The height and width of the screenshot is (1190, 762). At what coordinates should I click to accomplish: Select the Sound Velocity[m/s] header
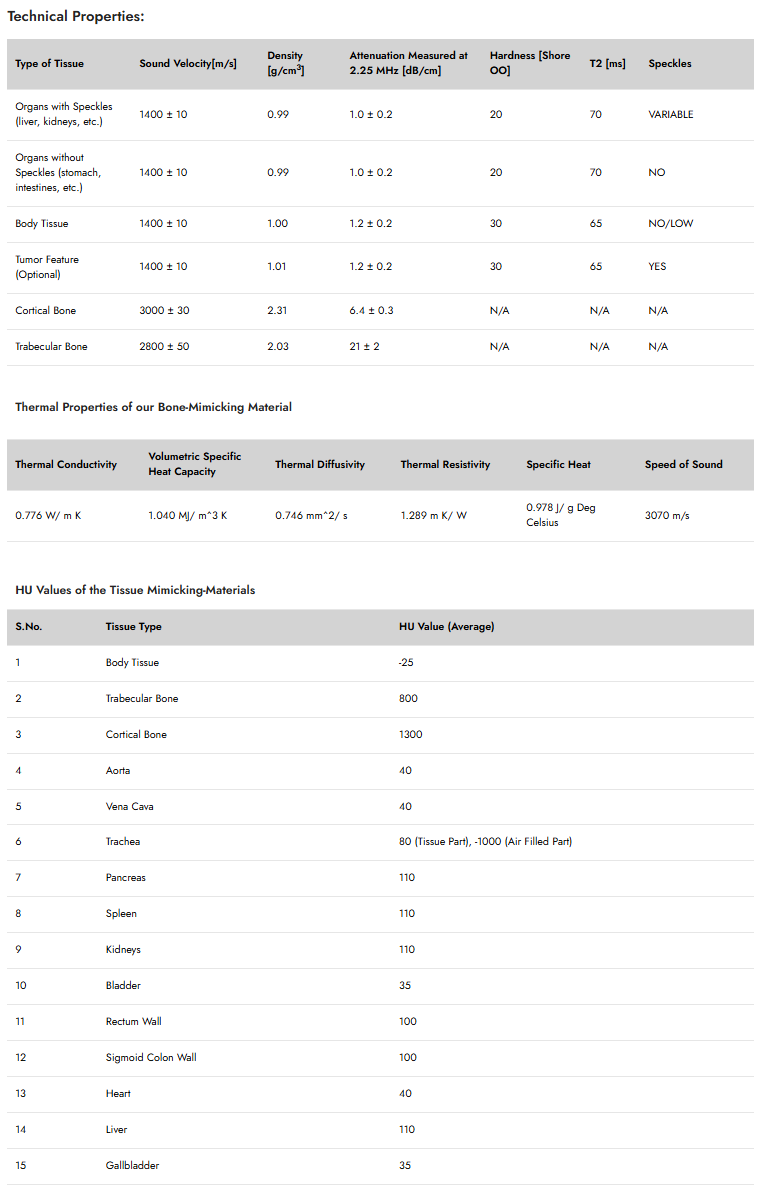tap(187, 64)
